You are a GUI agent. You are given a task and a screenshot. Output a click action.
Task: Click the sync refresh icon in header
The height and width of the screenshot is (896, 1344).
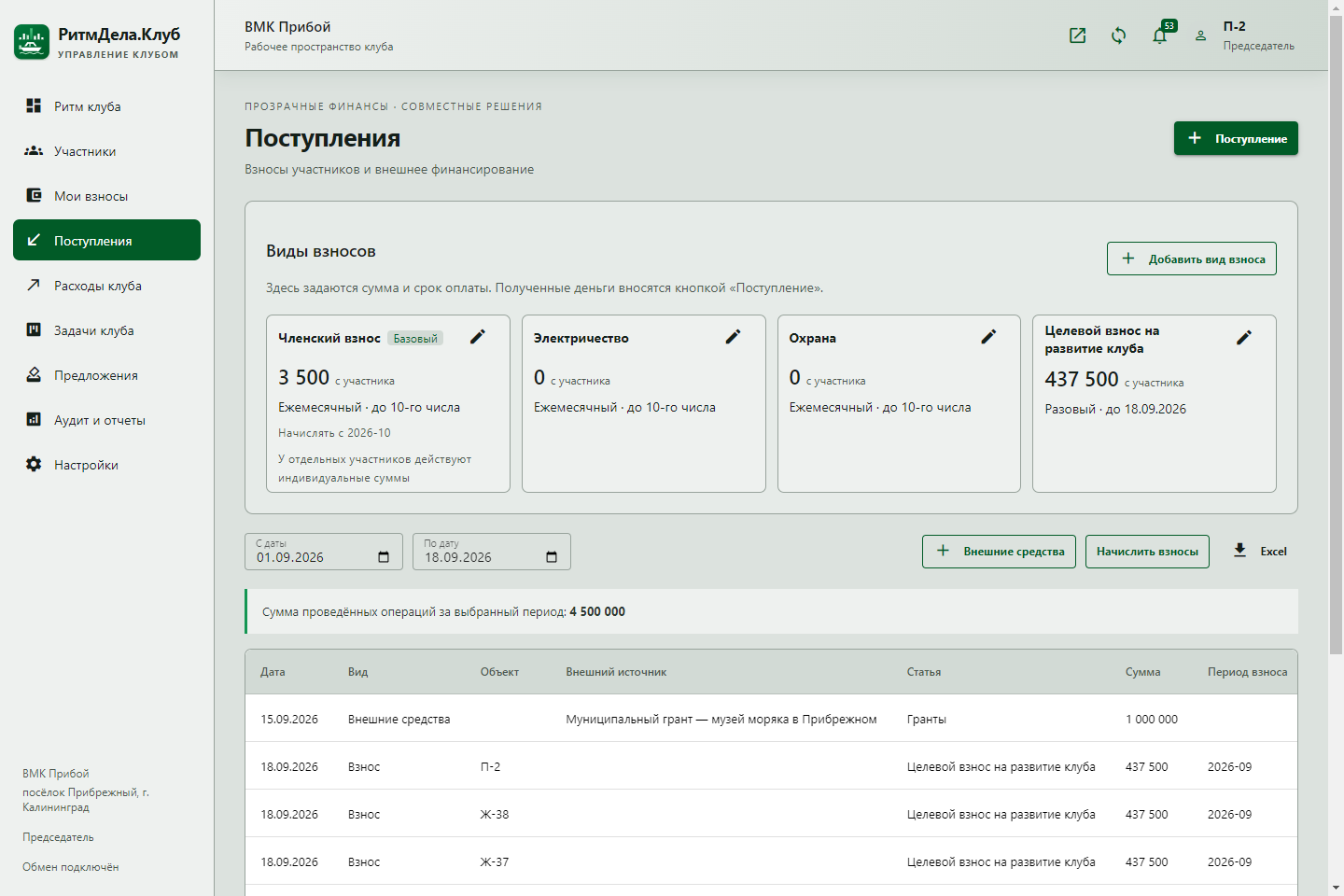pyautogui.click(x=1118, y=35)
